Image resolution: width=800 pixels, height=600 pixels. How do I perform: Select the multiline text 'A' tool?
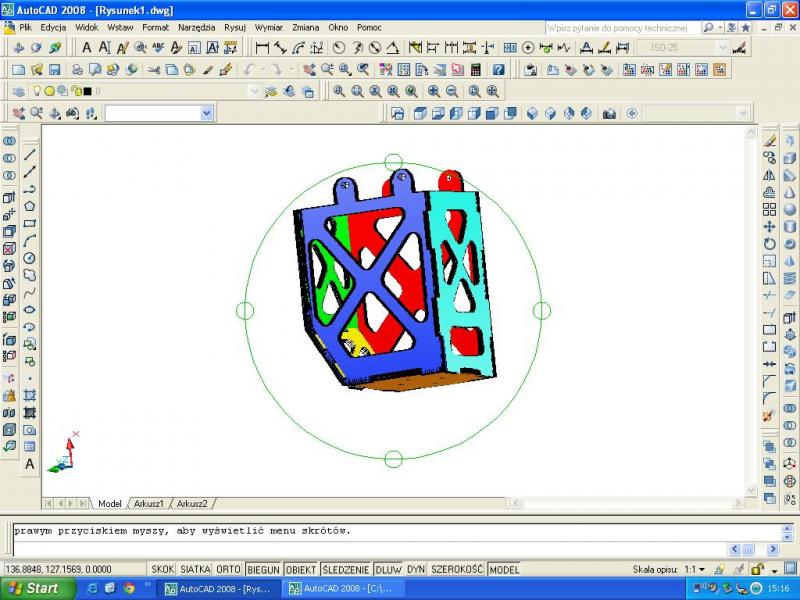[x=30, y=464]
